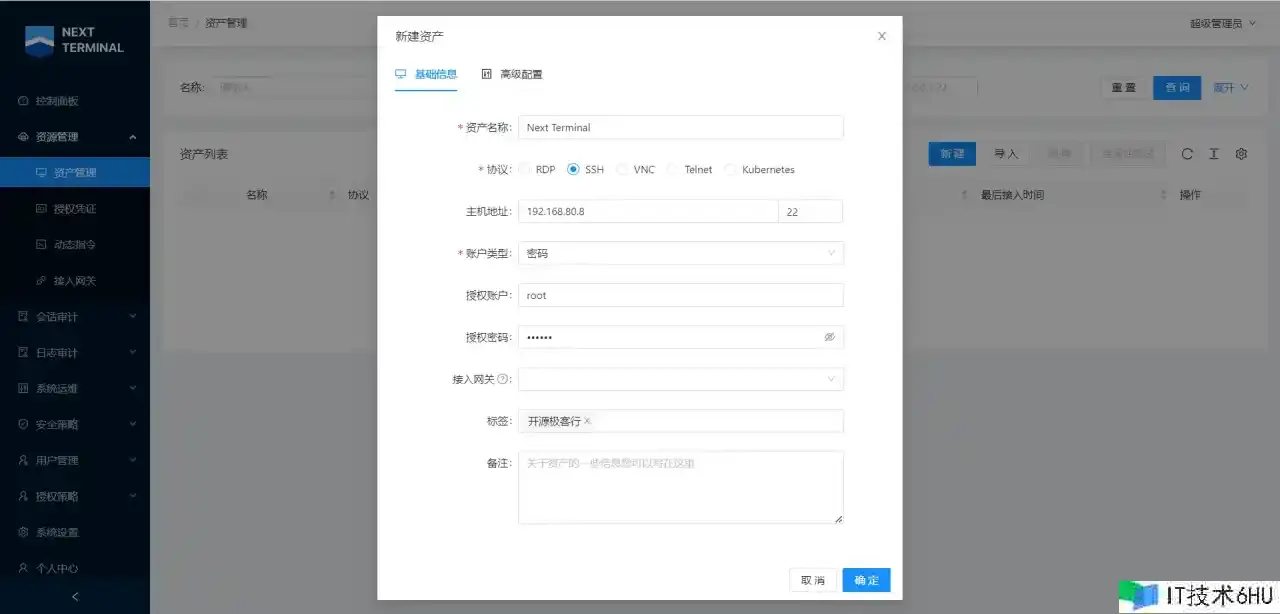
Task: Open column settings gear above asset table
Action: click(1241, 154)
